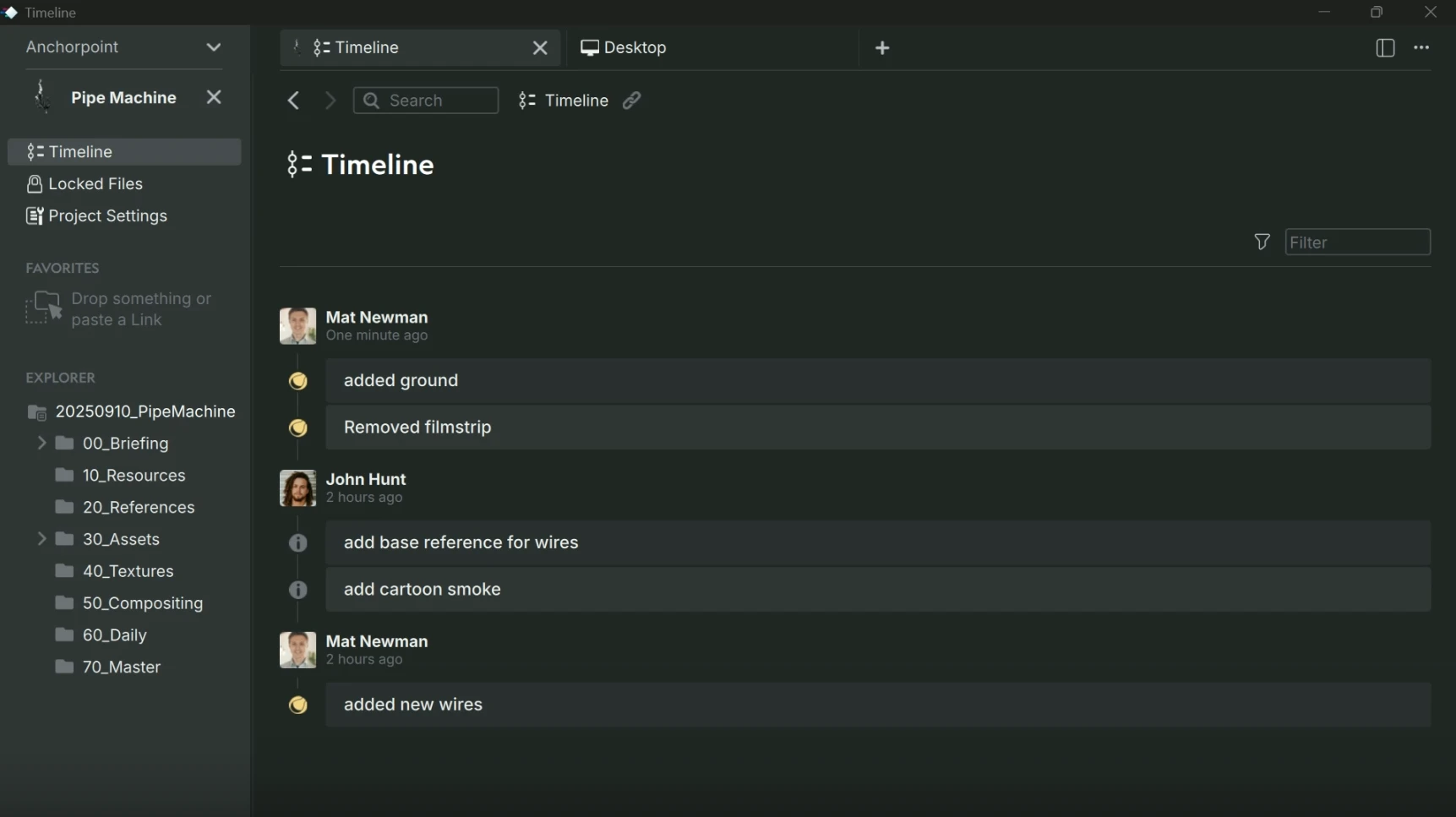Click the search magnifier icon

click(371, 101)
